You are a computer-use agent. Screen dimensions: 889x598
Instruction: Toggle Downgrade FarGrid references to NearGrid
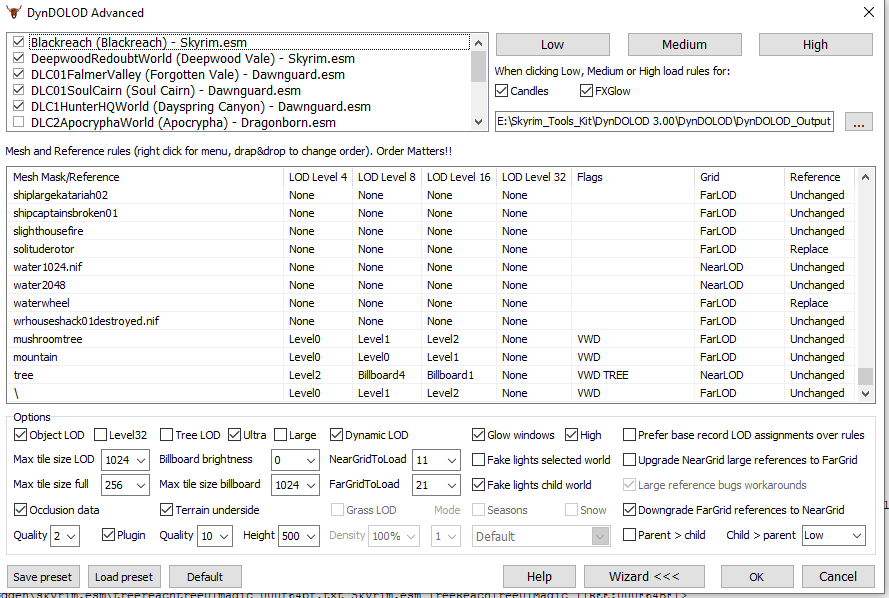[x=629, y=510]
